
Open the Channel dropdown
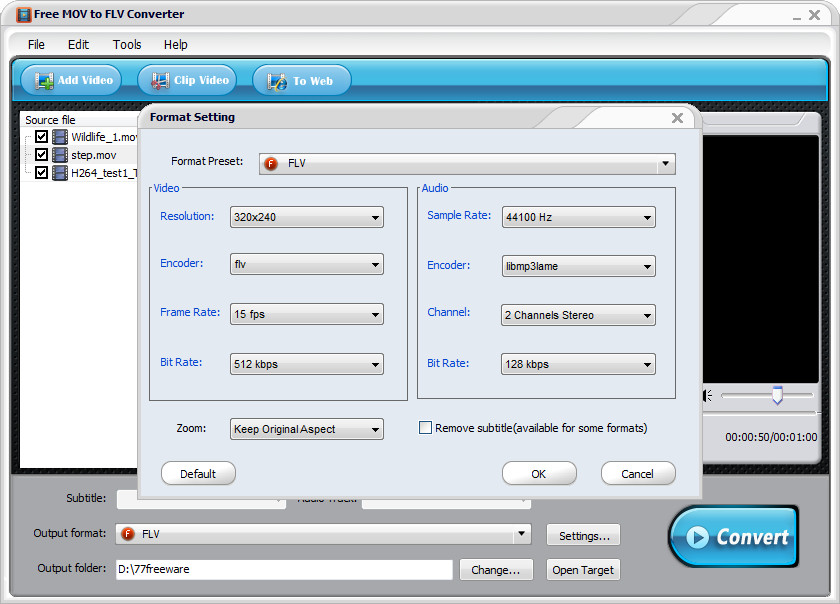[x=579, y=315]
